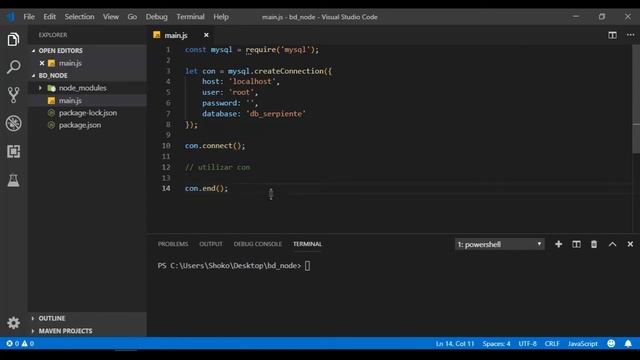The image size is (640, 360).
Task: Select the Terminal panel tab
Action: (x=307, y=244)
